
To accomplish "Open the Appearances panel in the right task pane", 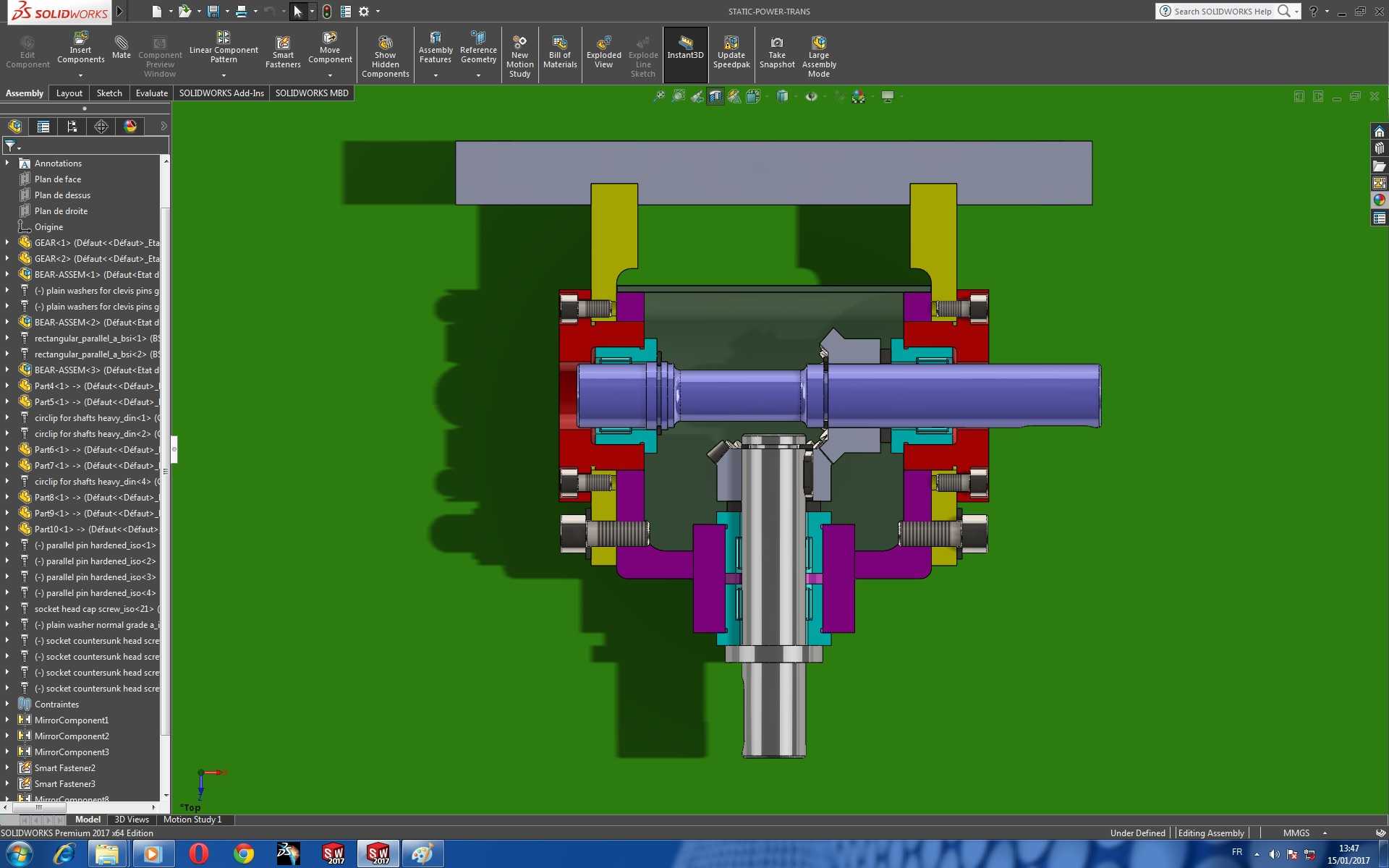I will (1379, 200).
